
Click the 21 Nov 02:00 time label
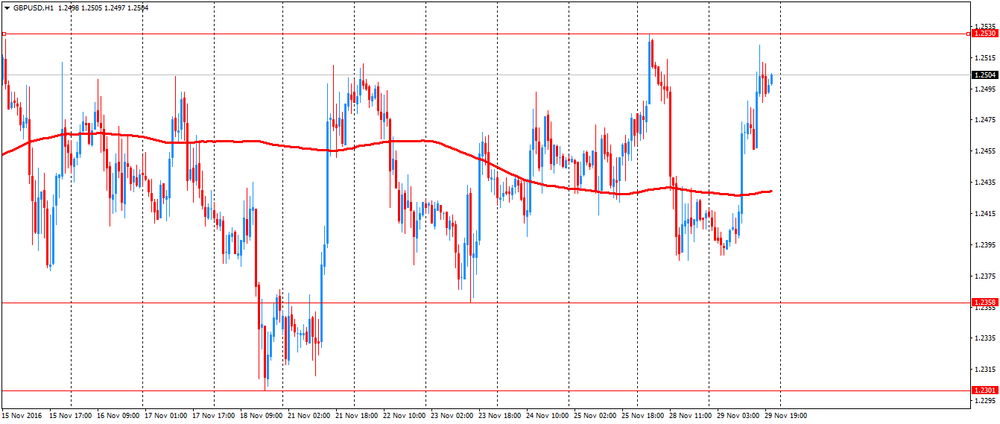309,415
